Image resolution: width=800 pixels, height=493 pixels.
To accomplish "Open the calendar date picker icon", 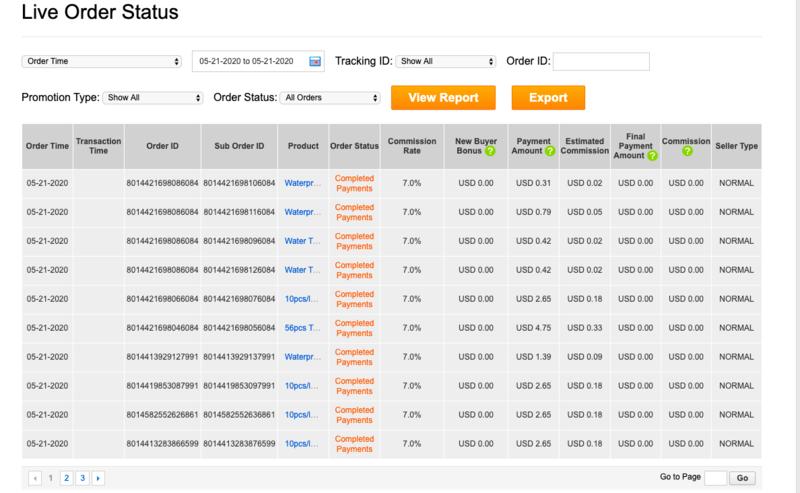I will pos(315,61).
